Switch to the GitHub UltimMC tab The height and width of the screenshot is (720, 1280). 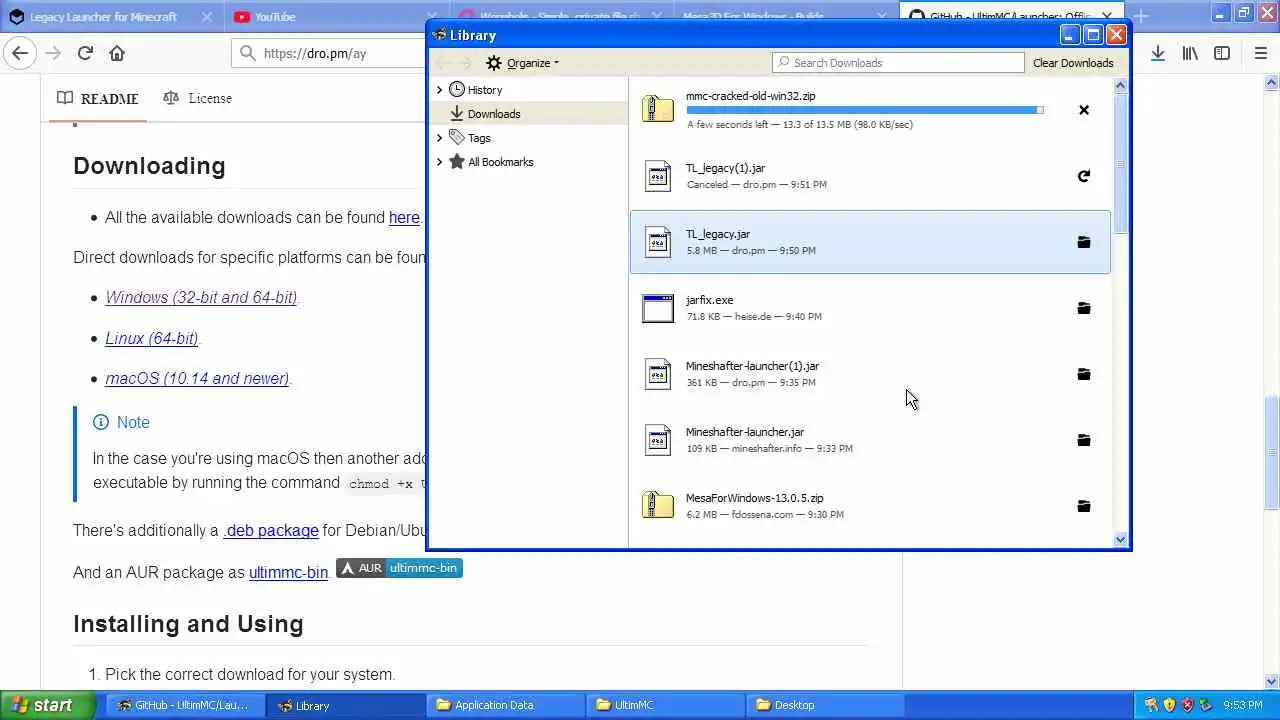(x=1010, y=17)
